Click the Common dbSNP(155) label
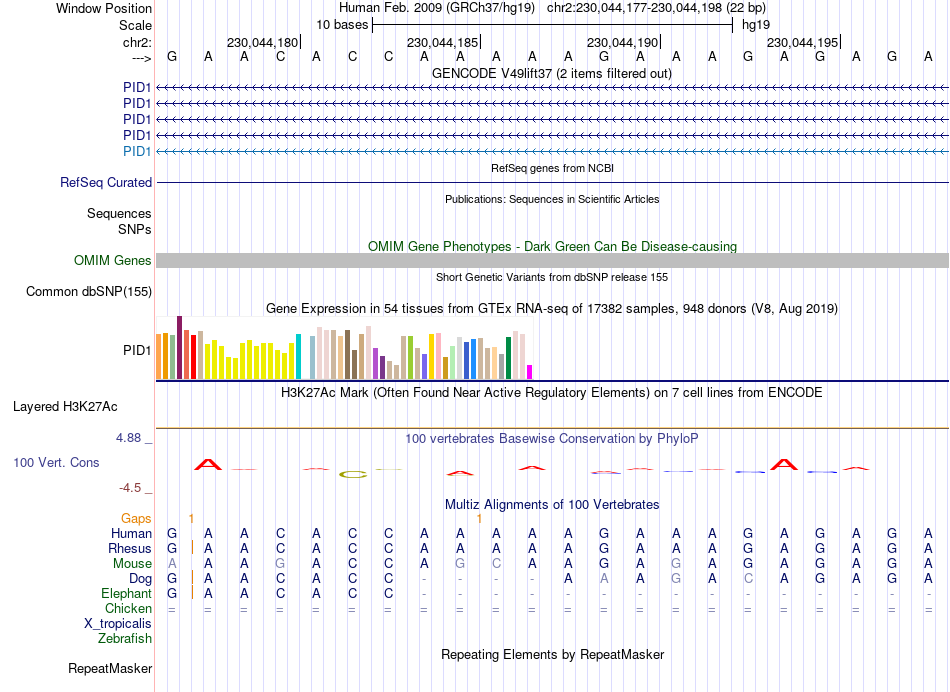The height and width of the screenshot is (692, 950). (x=89, y=291)
